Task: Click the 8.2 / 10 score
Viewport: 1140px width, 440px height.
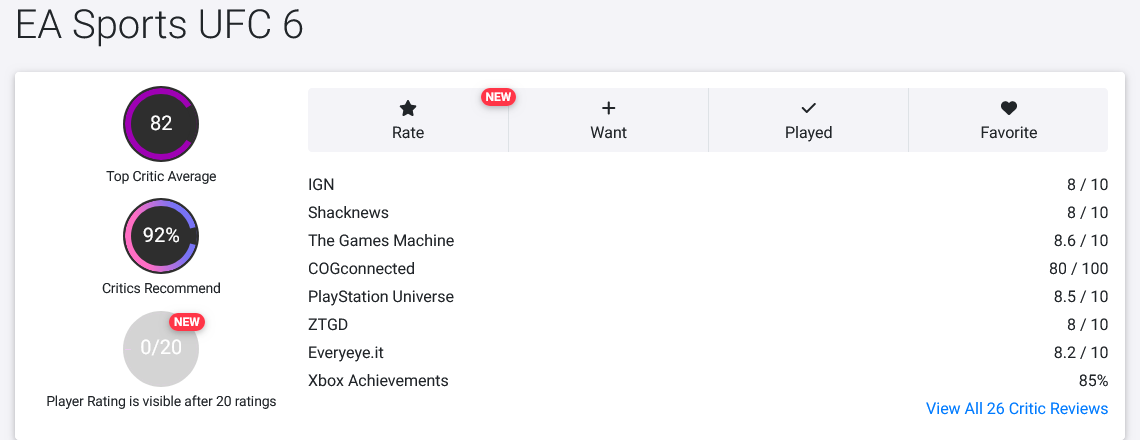Action: 1081,353
